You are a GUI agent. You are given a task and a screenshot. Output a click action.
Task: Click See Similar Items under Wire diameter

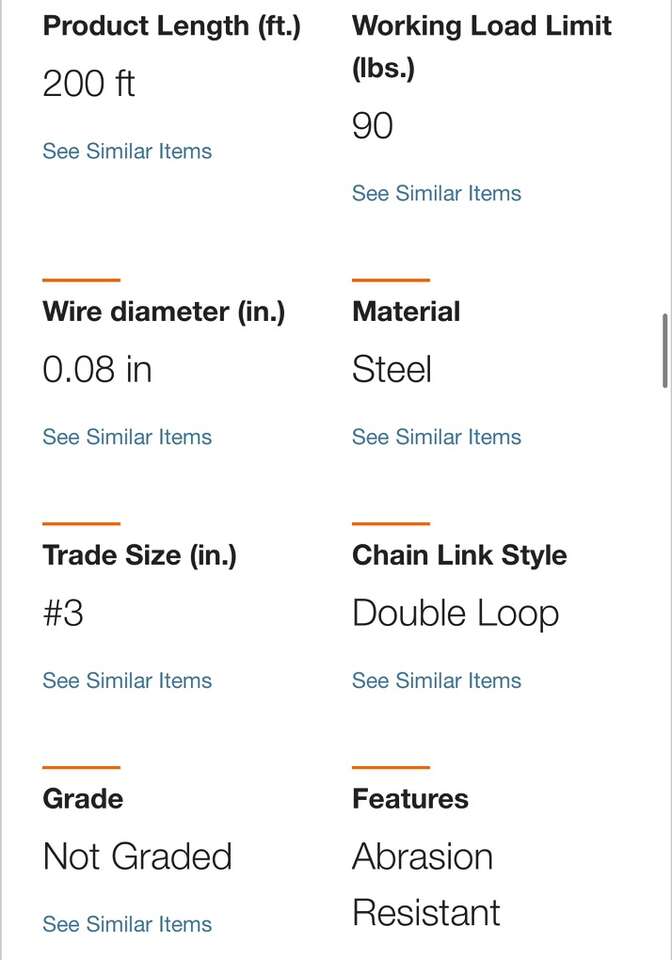coord(127,437)
